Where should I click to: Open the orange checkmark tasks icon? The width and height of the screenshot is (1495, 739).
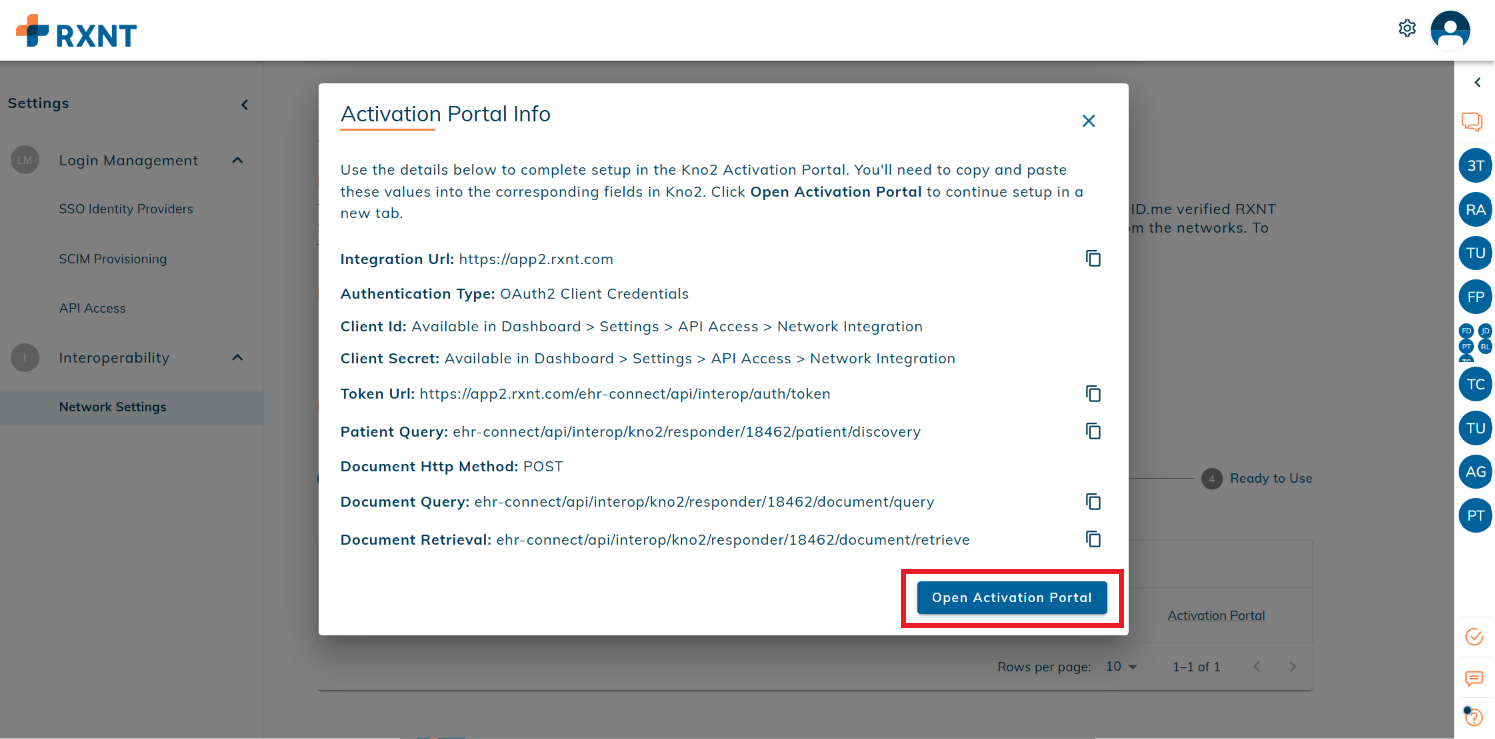coord(1474,637)
